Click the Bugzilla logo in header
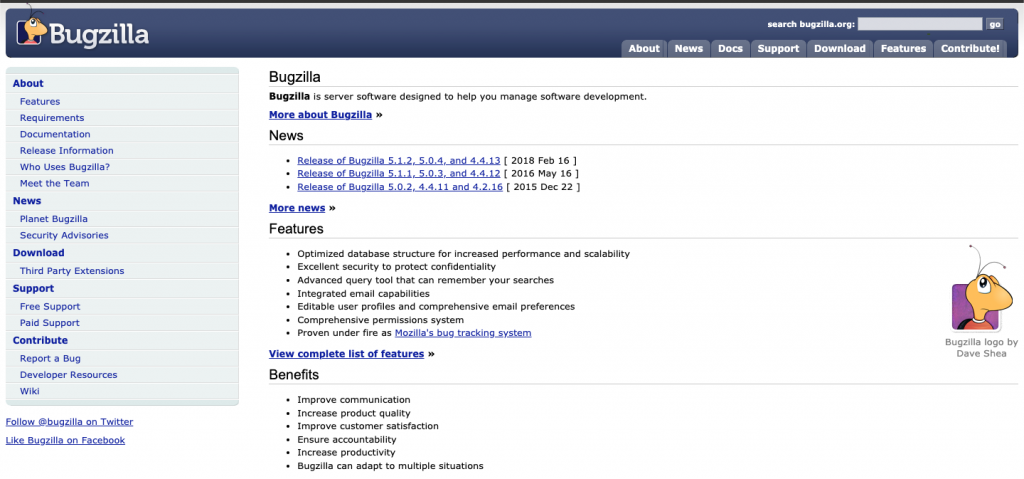1024x479 pixels. (x=83, y=29)
